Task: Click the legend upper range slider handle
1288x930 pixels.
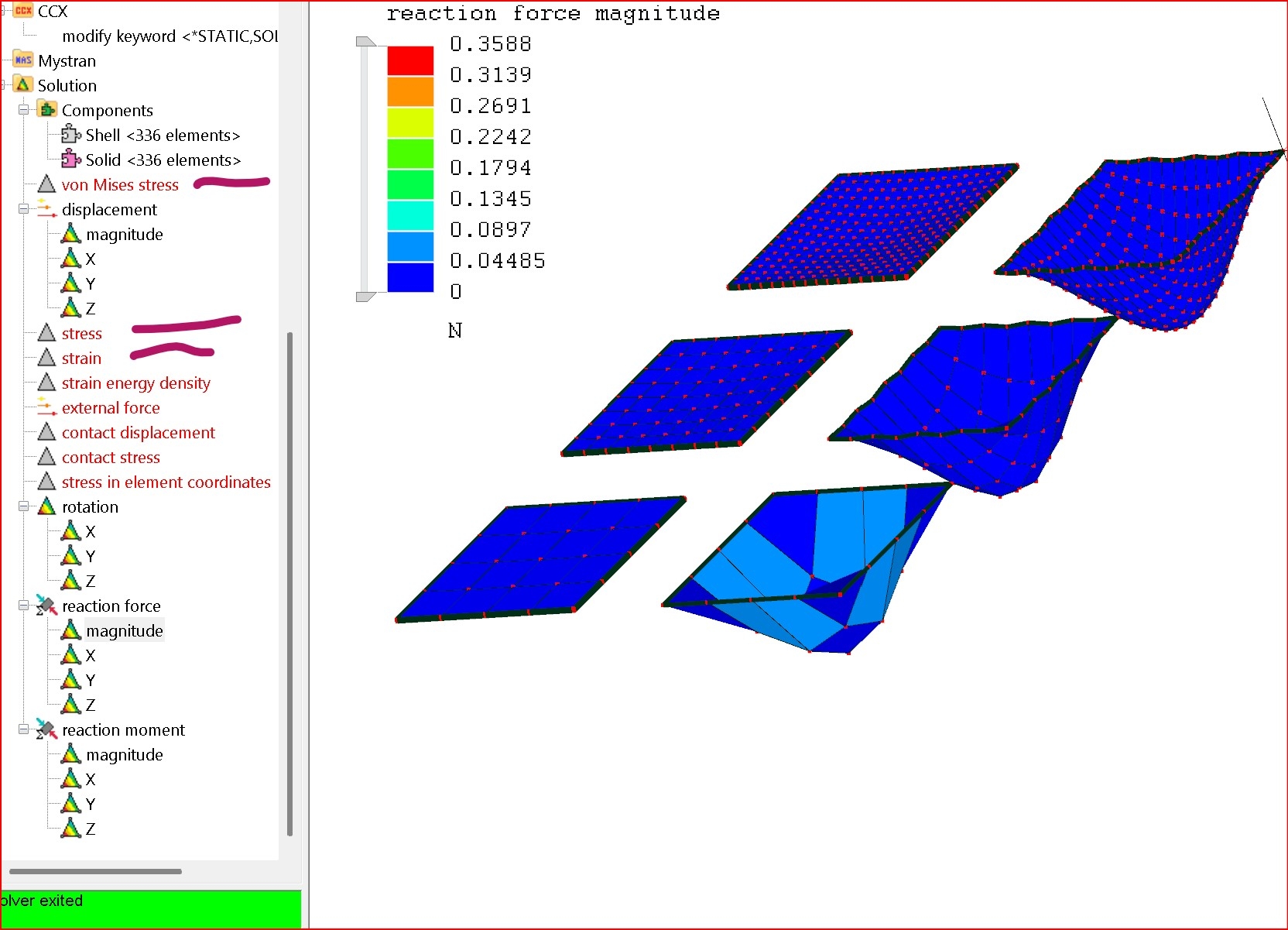Action: [x=365, y=42]
